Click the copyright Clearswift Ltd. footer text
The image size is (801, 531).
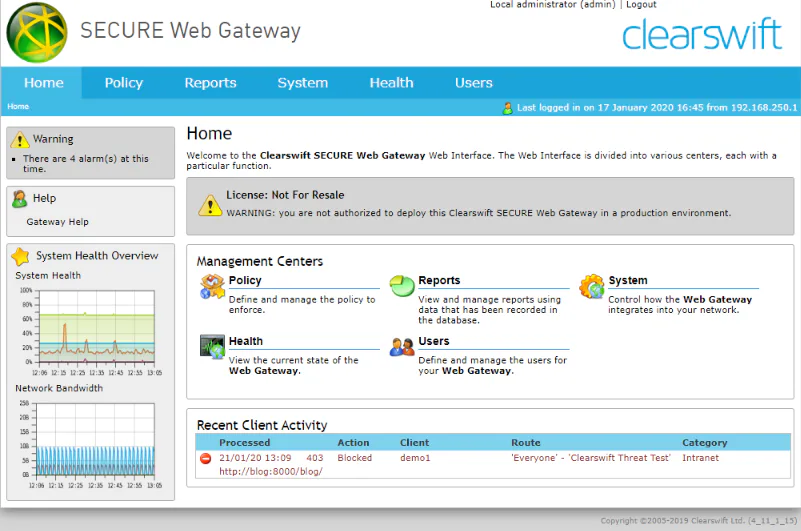(x=699, y=521)
